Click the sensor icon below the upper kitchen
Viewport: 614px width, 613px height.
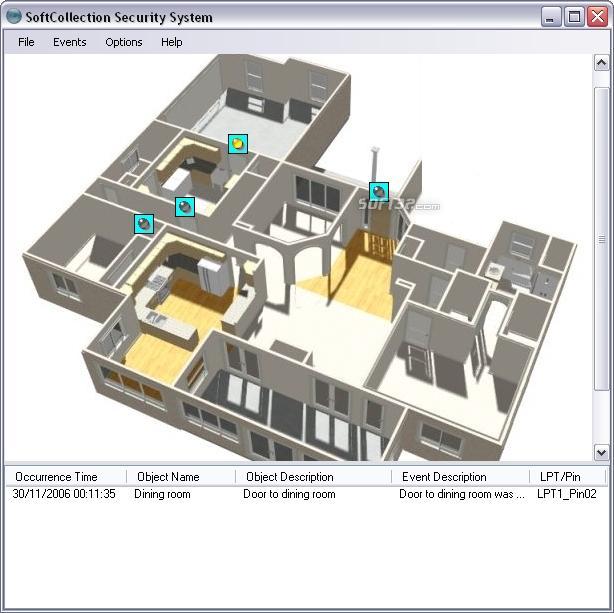pyautogui.click(x=185, y=207)
